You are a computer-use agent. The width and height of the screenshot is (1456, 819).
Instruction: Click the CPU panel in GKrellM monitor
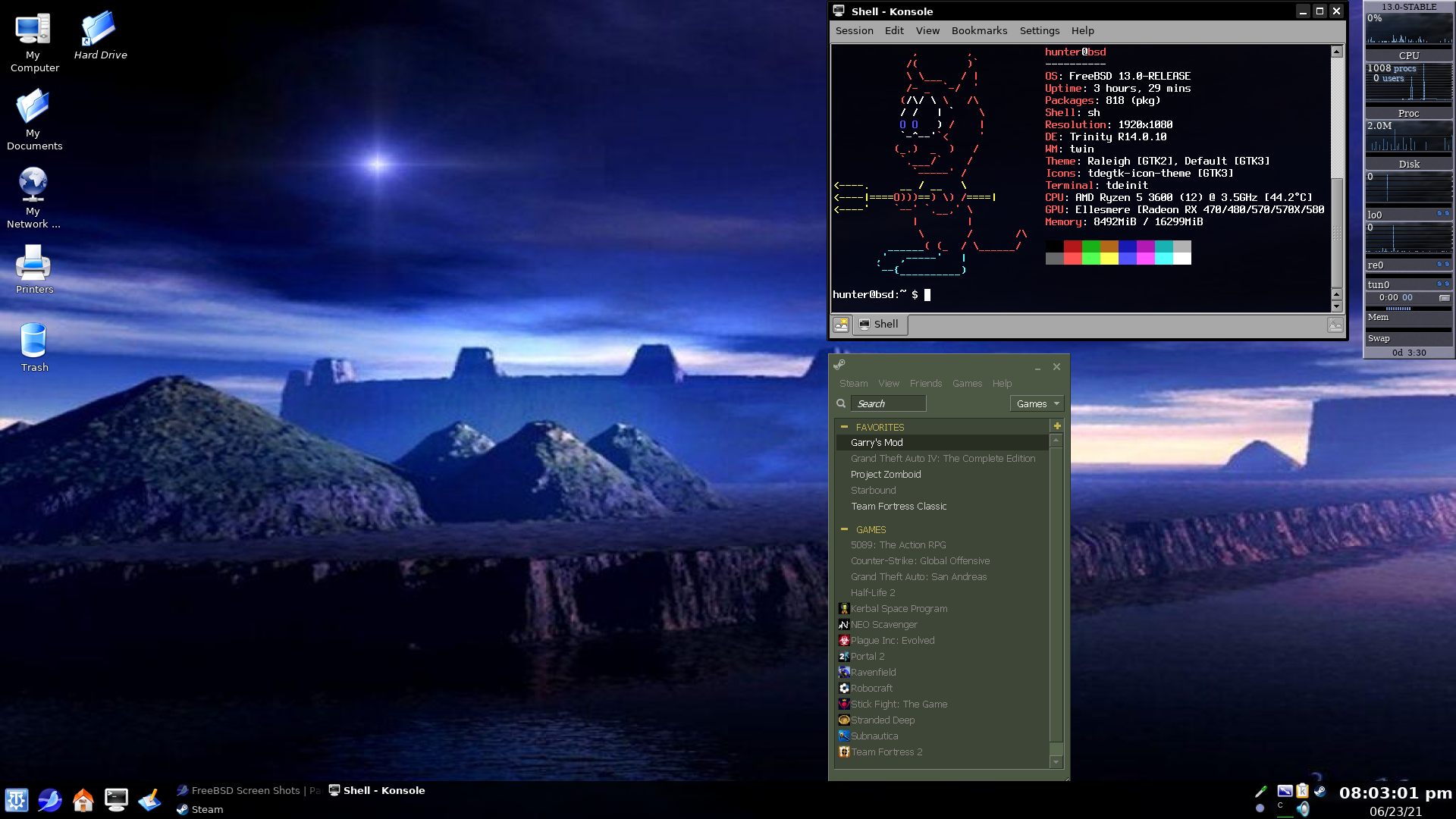coord(1409,55)
